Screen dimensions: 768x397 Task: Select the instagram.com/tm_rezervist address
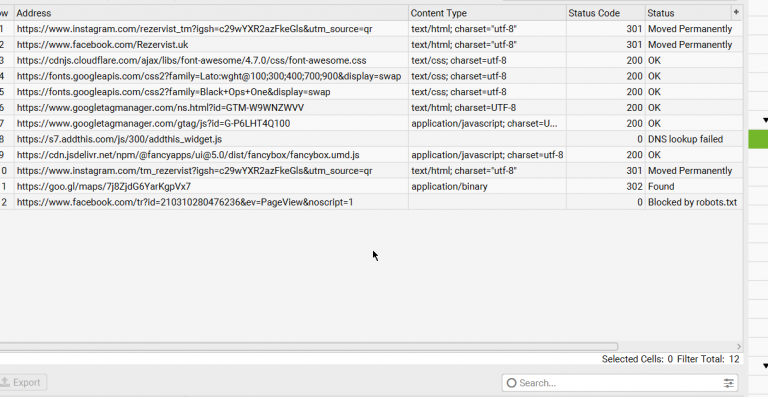click(194, 170)
